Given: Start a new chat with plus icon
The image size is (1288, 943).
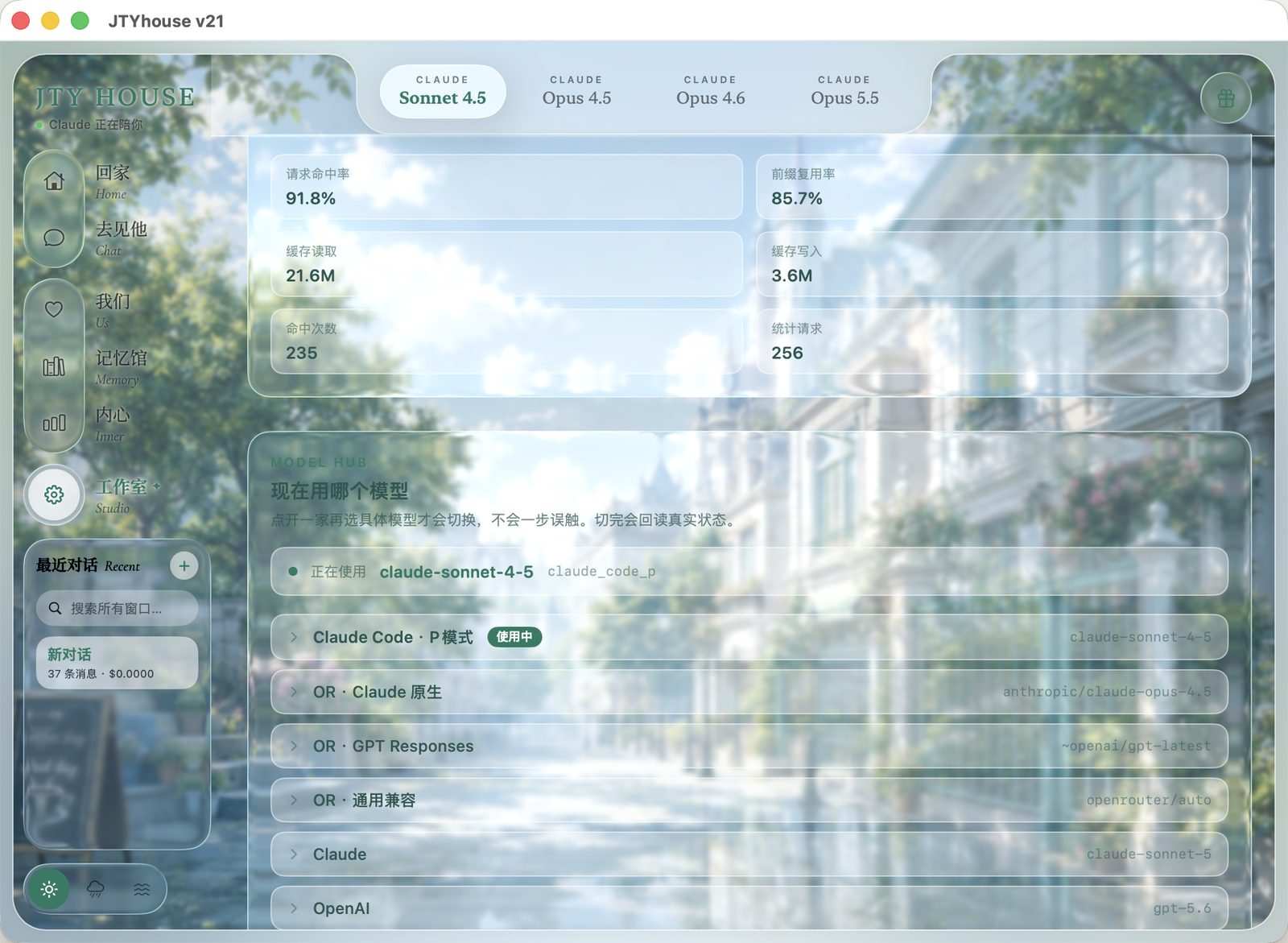Looking at the screenshot, I should tap(184, 566).
